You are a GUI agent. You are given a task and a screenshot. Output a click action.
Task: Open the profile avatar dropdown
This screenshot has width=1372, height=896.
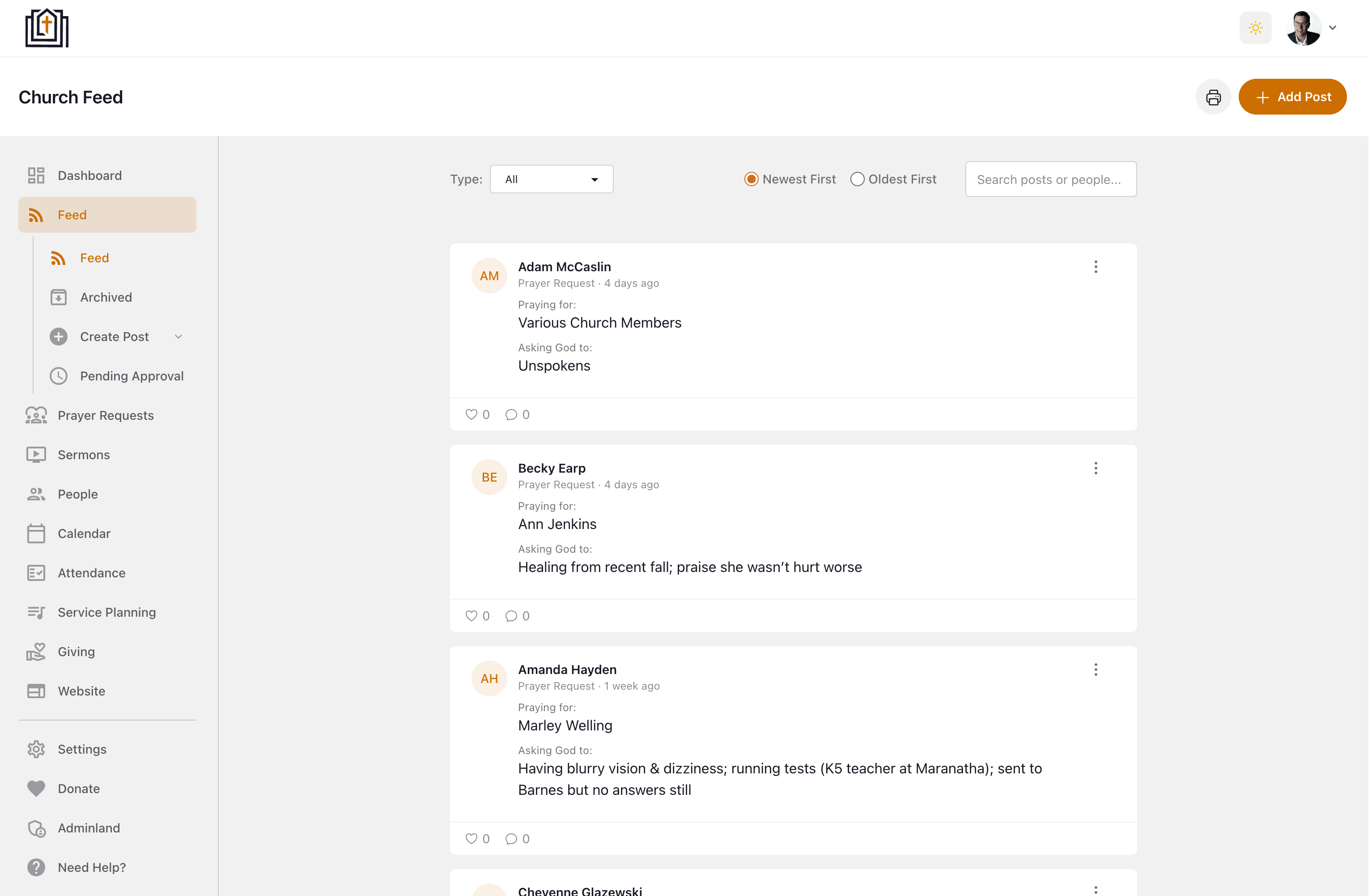pyautogui.click(x=1304, y=27)
